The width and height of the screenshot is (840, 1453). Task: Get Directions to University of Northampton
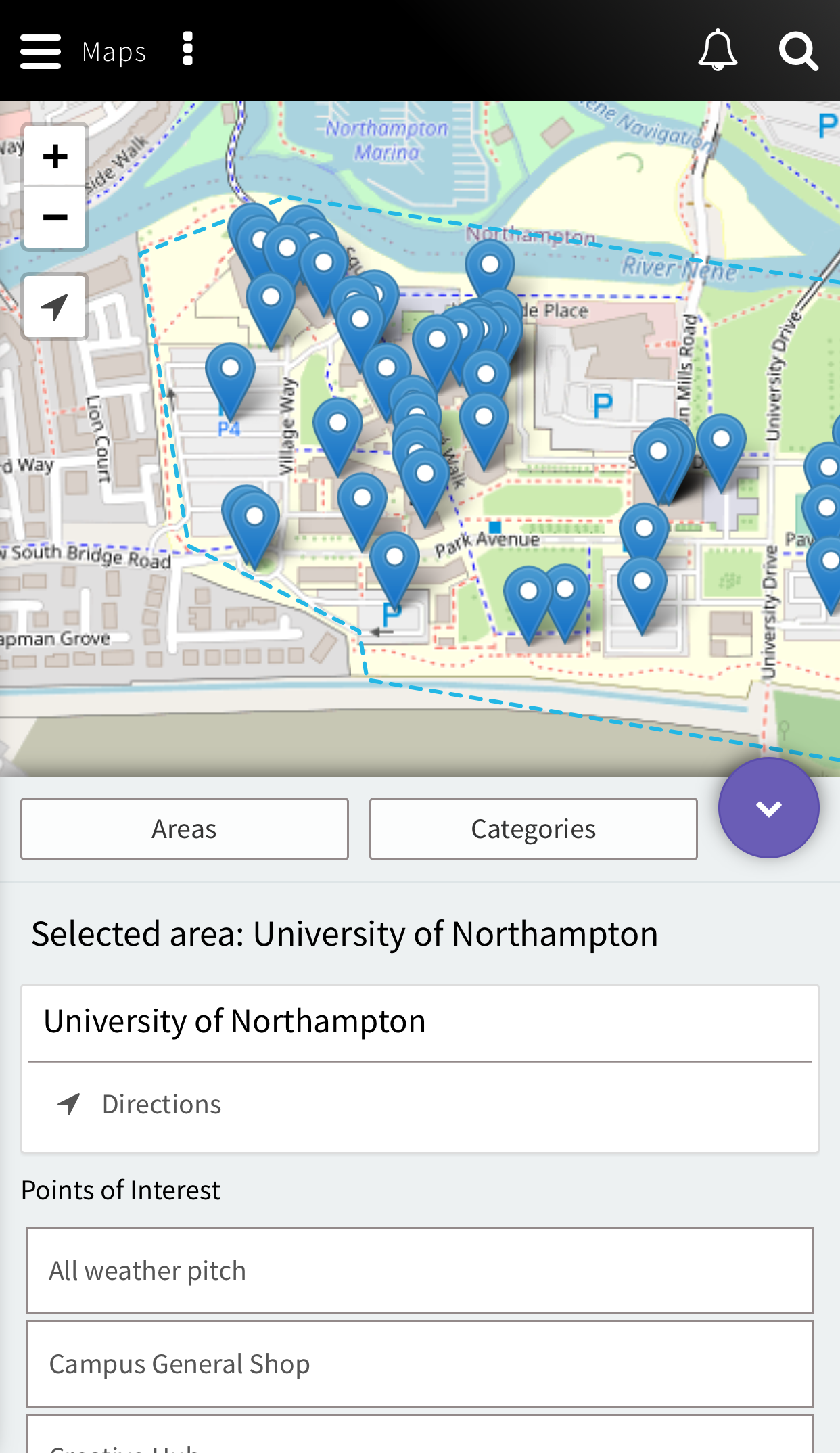pyautogui.click(x=419, y=1105)
